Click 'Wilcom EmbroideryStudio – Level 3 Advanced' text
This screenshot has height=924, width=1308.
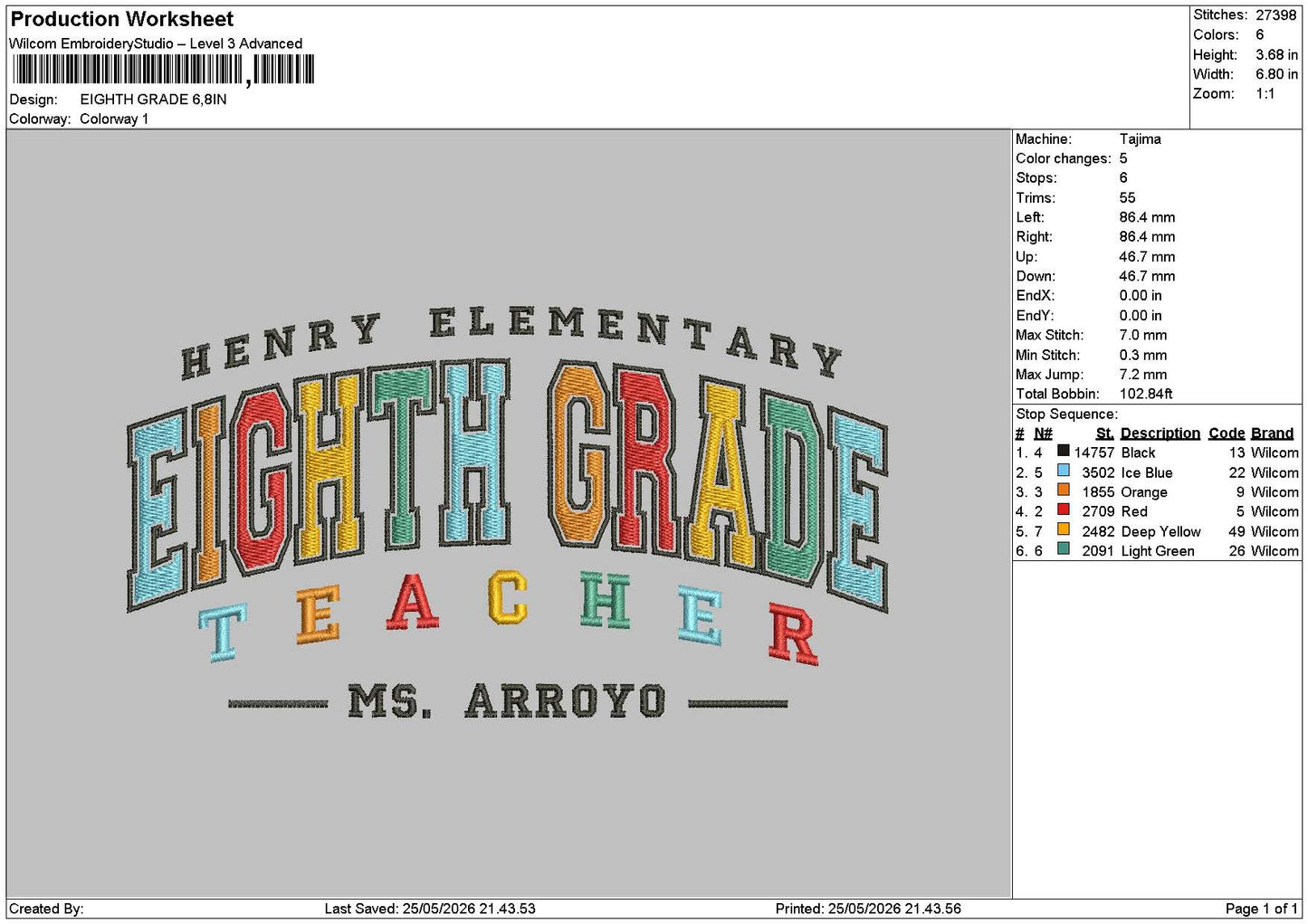click(x=156, y=43)
